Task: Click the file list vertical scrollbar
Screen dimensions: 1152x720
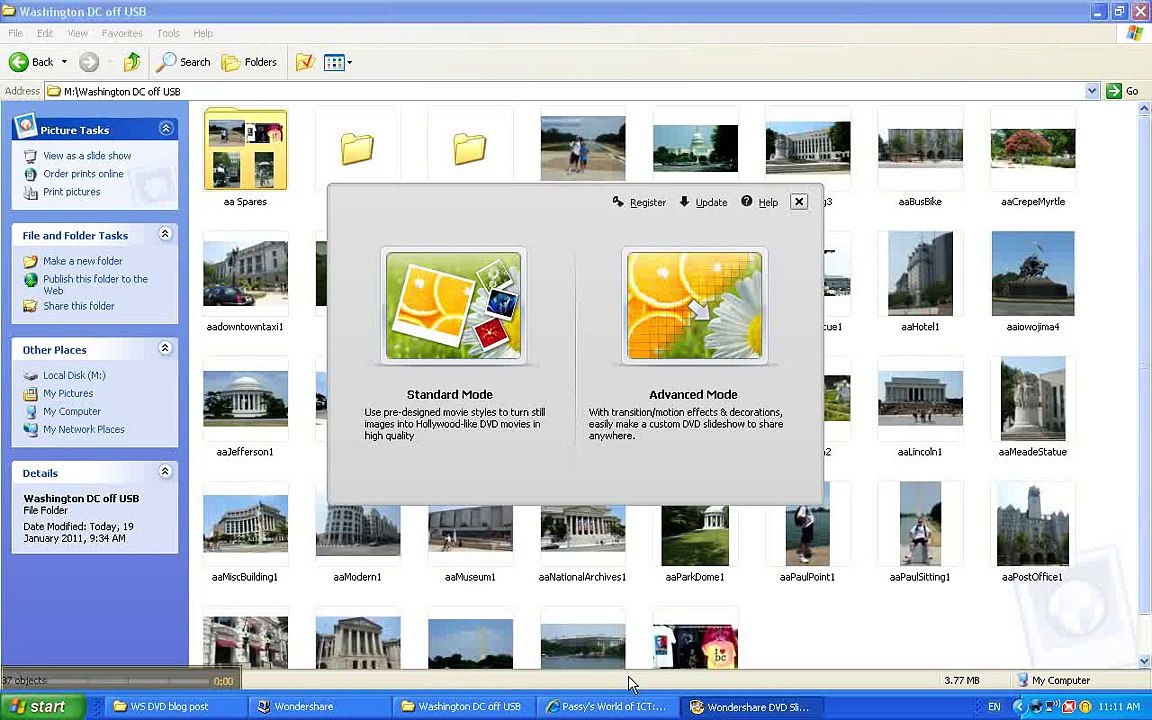Action: click(x=1144, y=385)
